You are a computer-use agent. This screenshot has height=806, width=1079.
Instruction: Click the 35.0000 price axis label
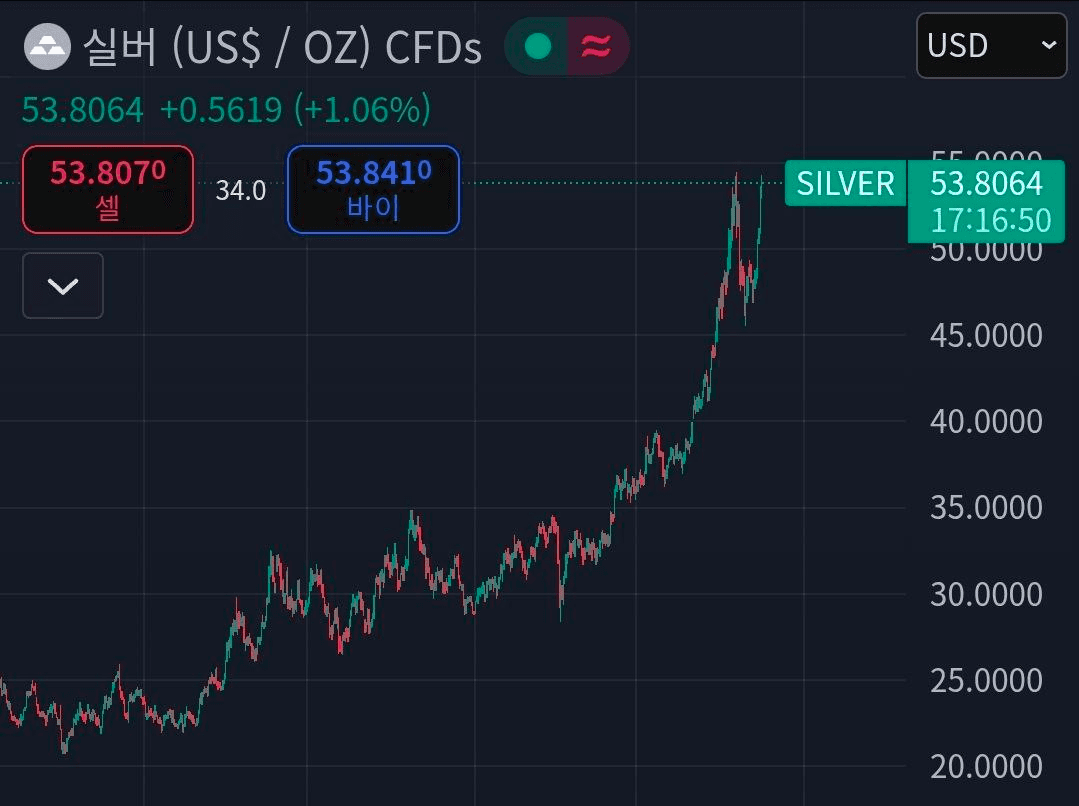[x=986, y=507]
